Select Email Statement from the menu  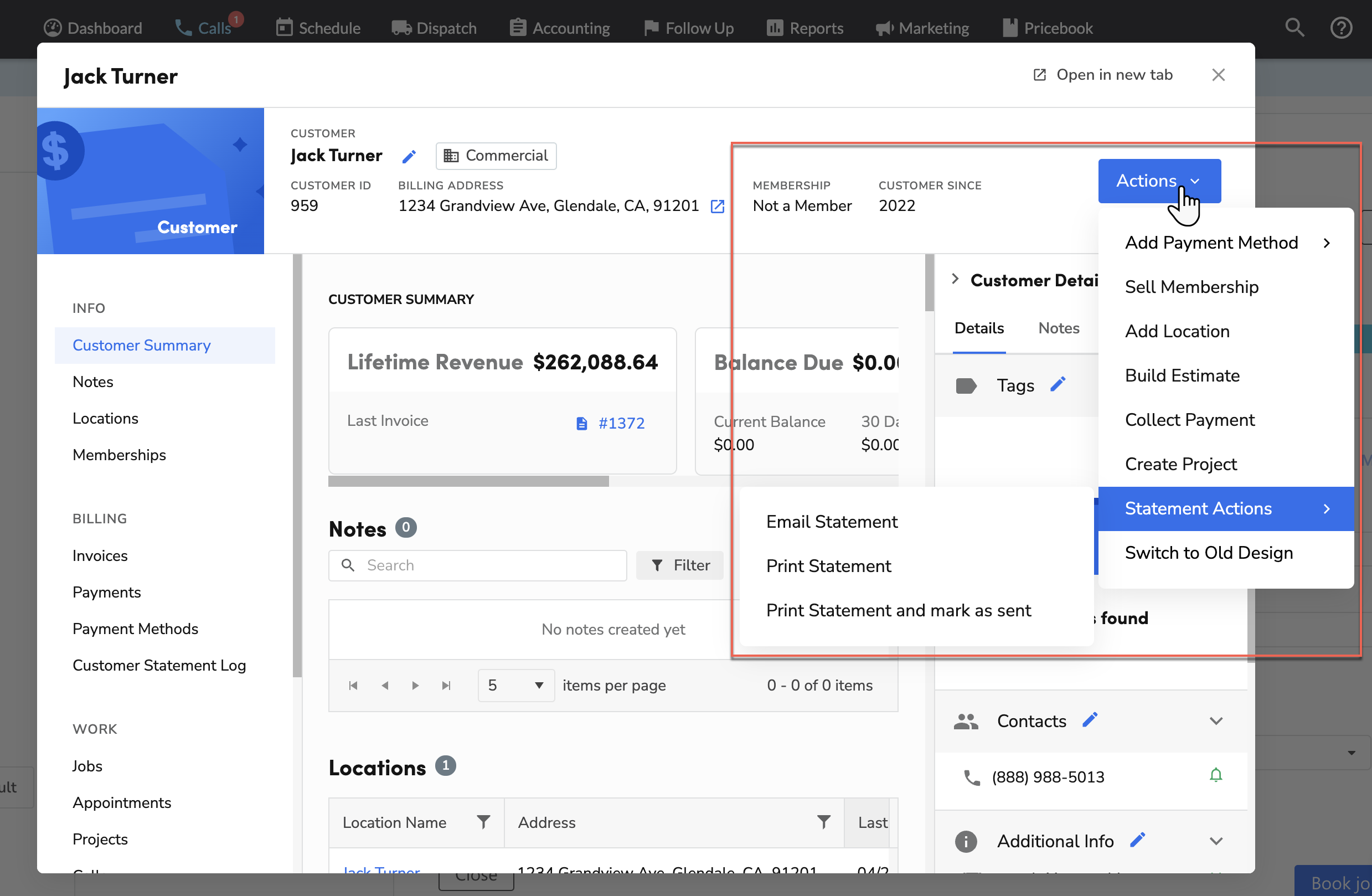(832, 521)
